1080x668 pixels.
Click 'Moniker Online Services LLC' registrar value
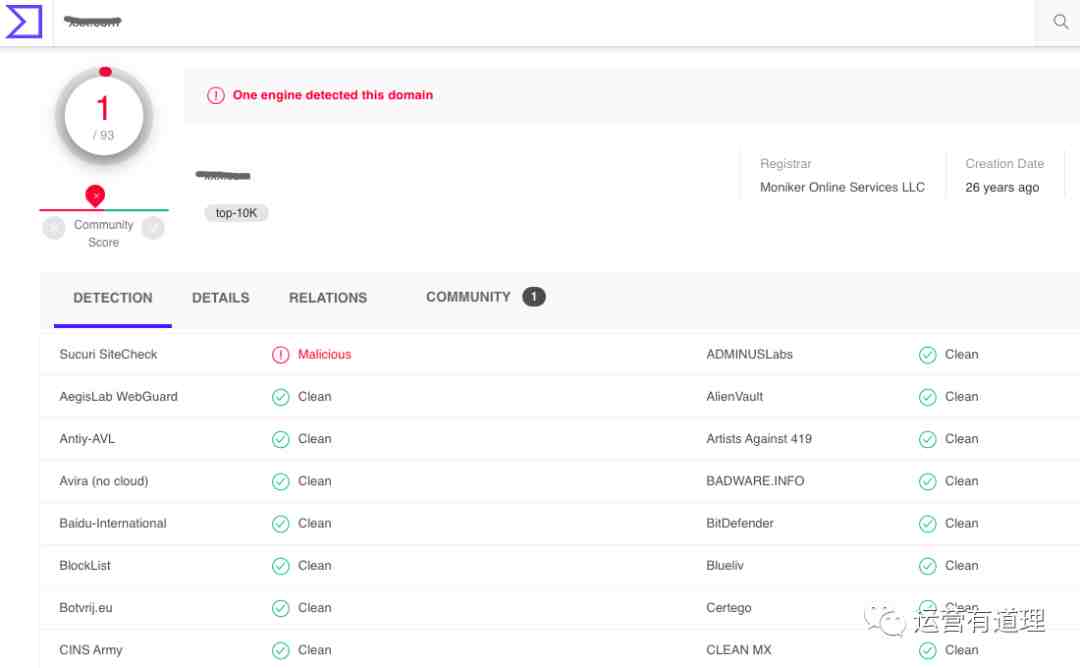pyautogui.click(x=842, y=187)
